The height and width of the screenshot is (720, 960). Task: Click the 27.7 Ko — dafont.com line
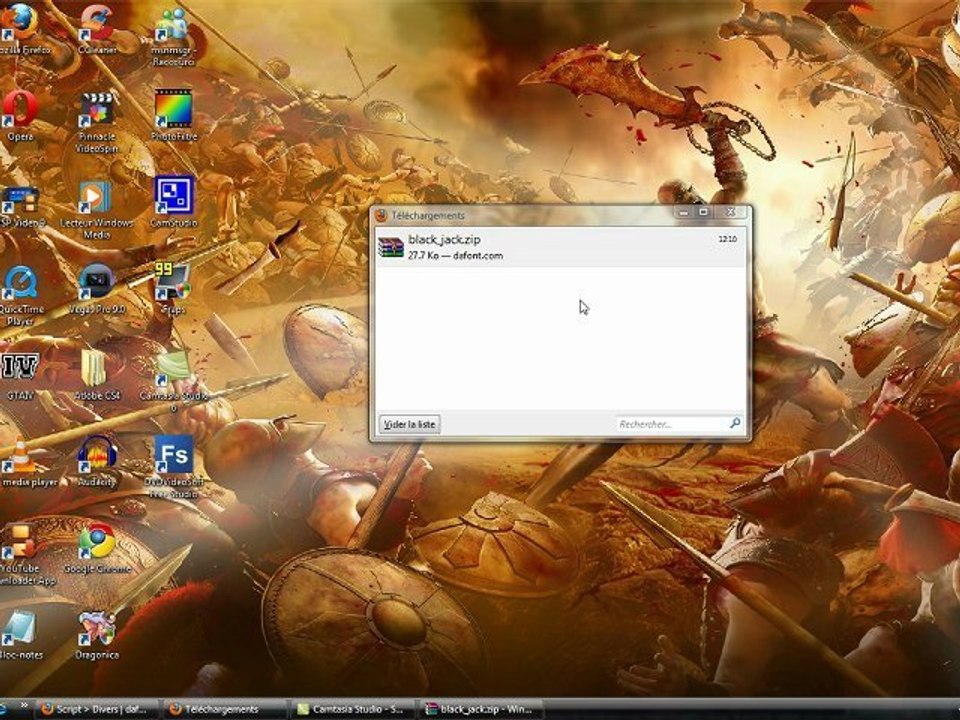pos(456,256)
